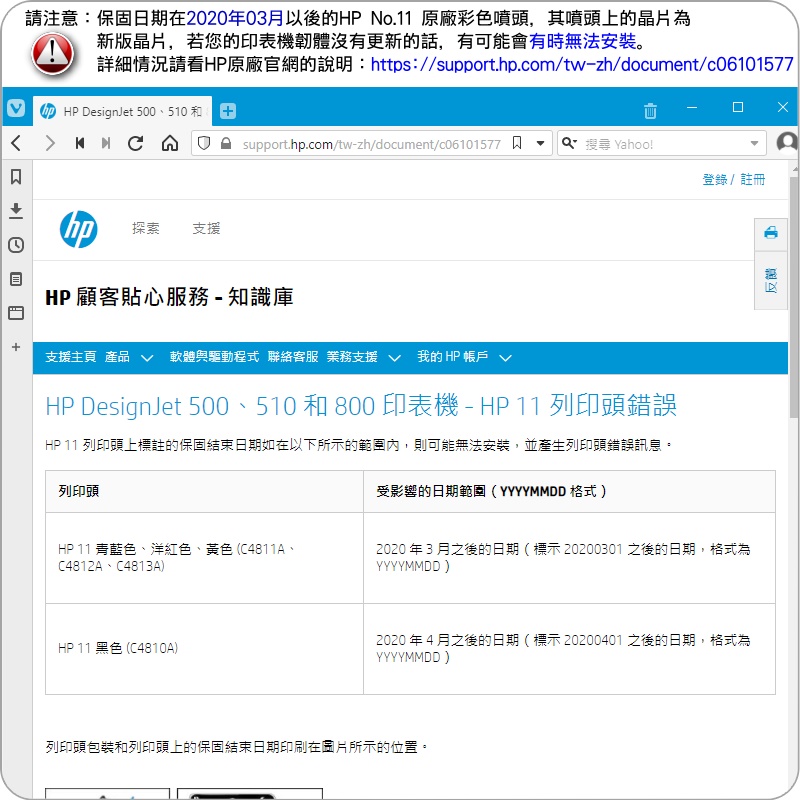Open the Window side panel
Screen dimensions: 800x800
coord(16,313)
